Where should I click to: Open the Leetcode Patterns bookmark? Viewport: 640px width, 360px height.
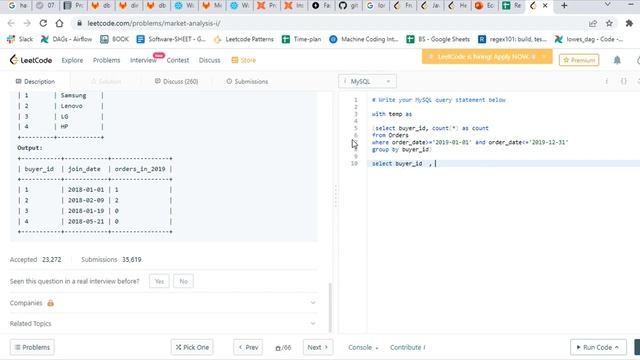tap(244, 39)
